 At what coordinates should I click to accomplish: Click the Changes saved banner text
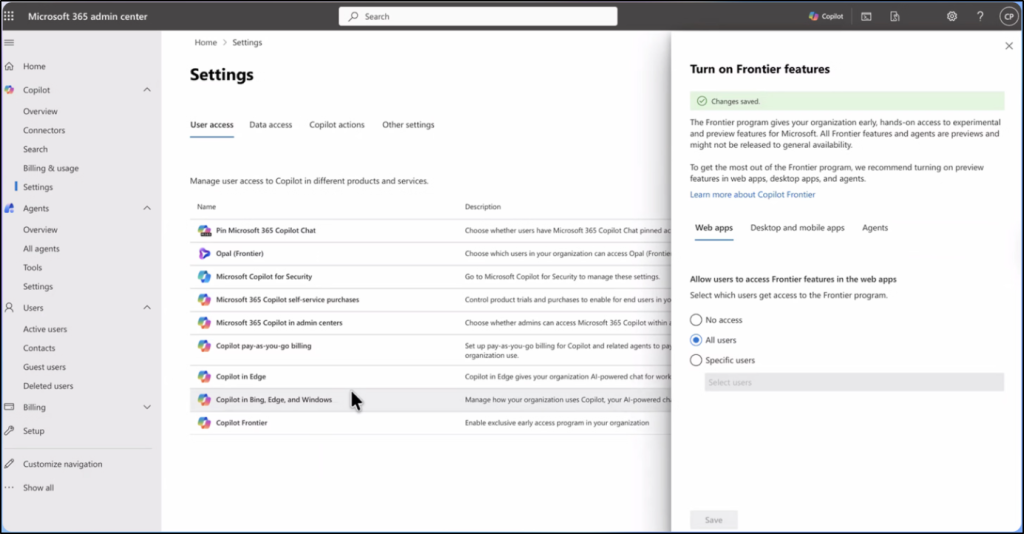point(735,101)
